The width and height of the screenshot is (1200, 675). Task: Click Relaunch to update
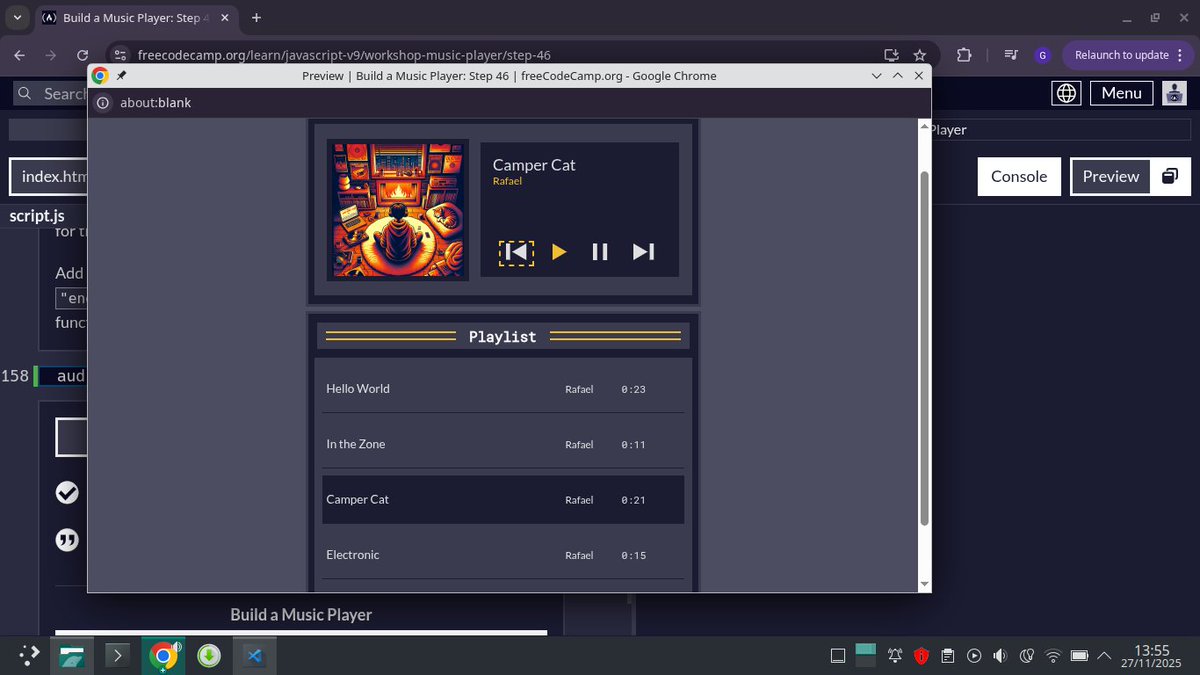coord(1122,55)
